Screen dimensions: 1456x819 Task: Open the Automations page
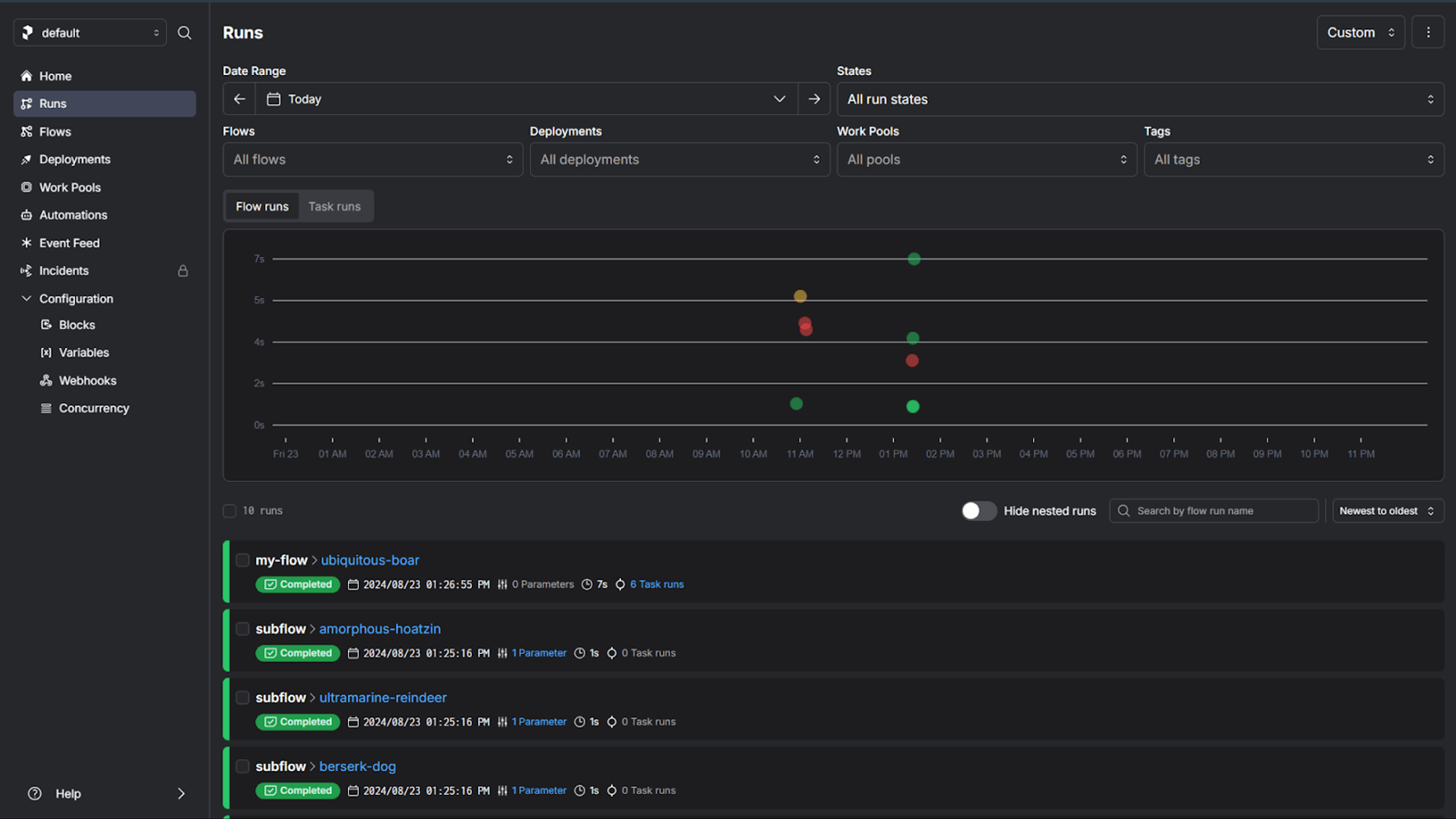(73, 215)
